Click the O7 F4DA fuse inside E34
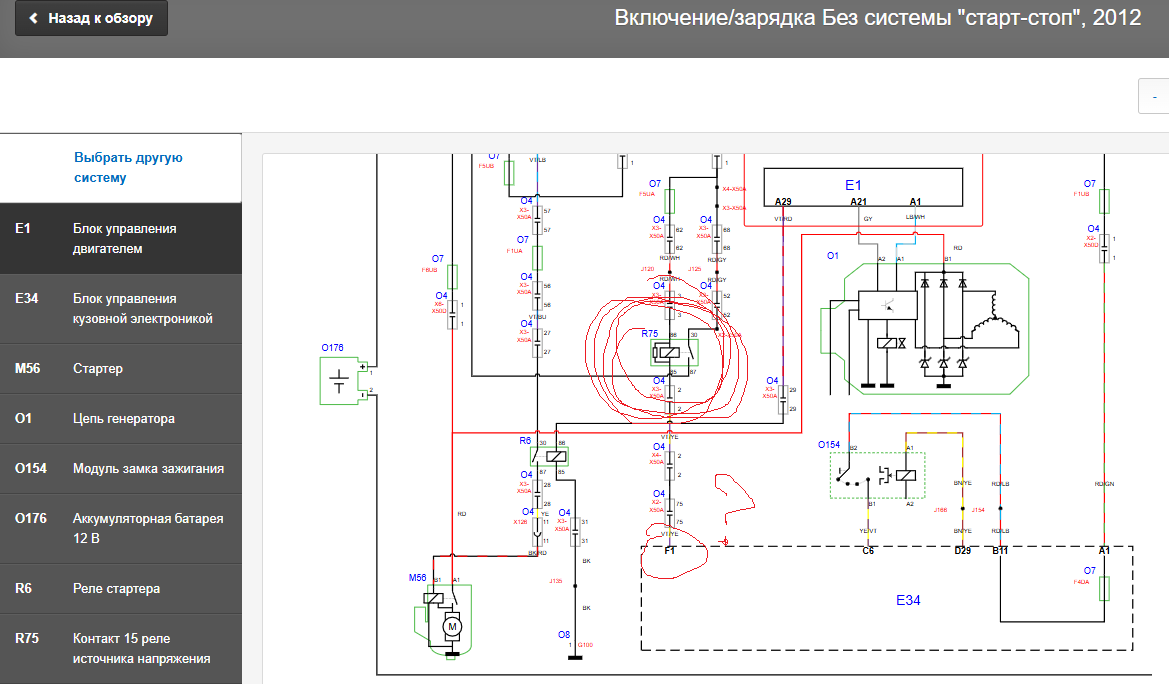This screenshot has height=684, width=1169. [x=1104, y=589]
